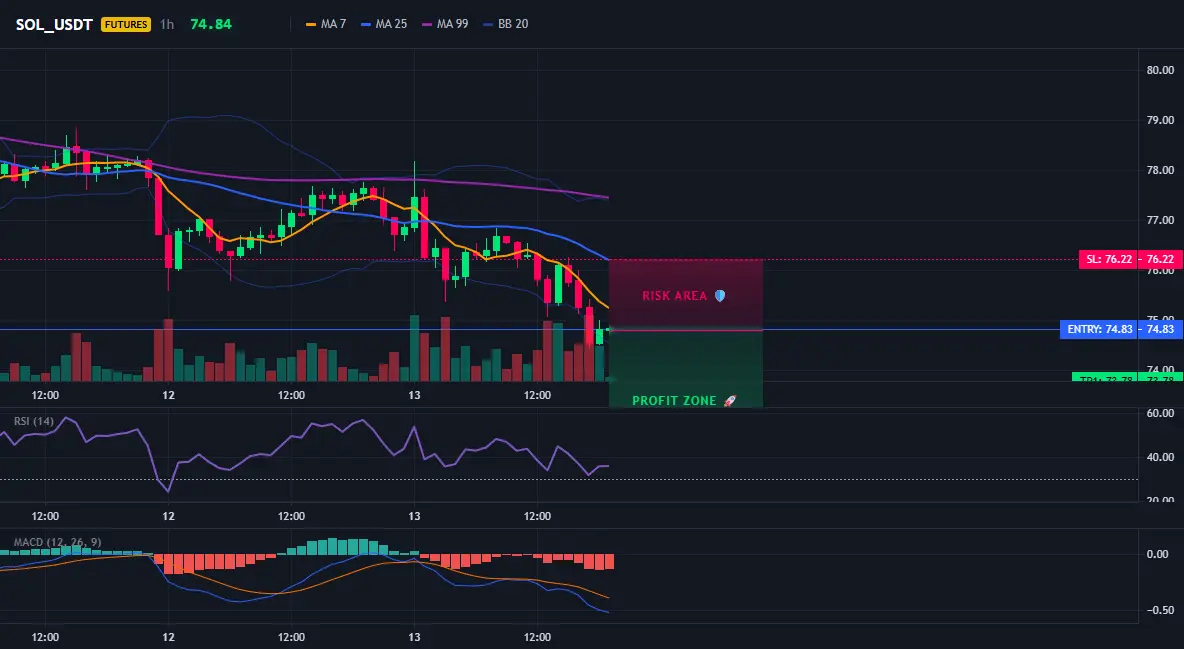Click the RSI (14) indicator label

(33, 421)
